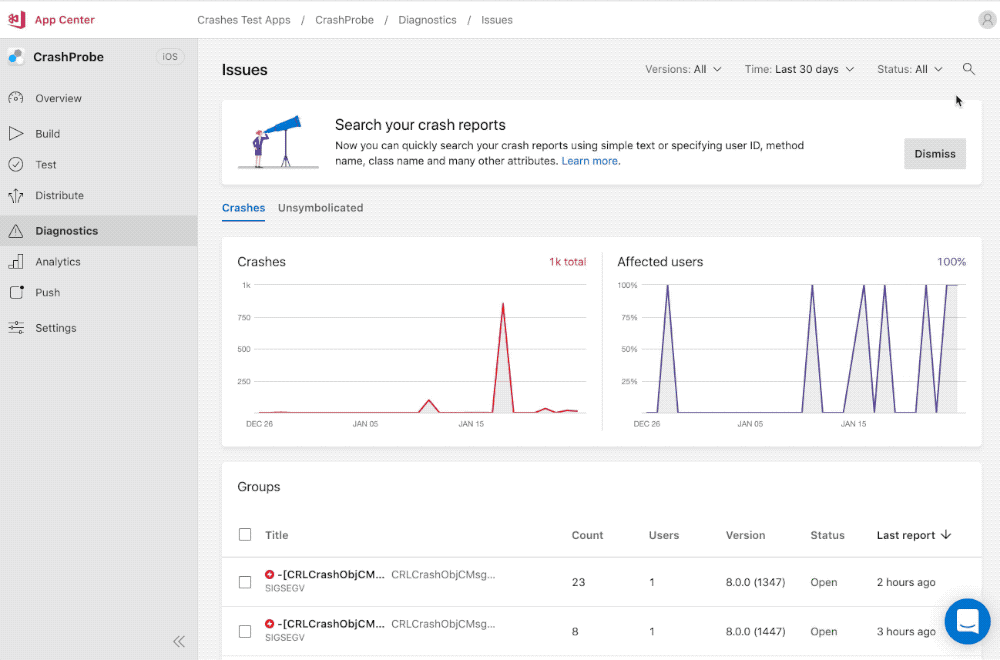Collapse the sidebar with double chevron

[x=179, y=642]
